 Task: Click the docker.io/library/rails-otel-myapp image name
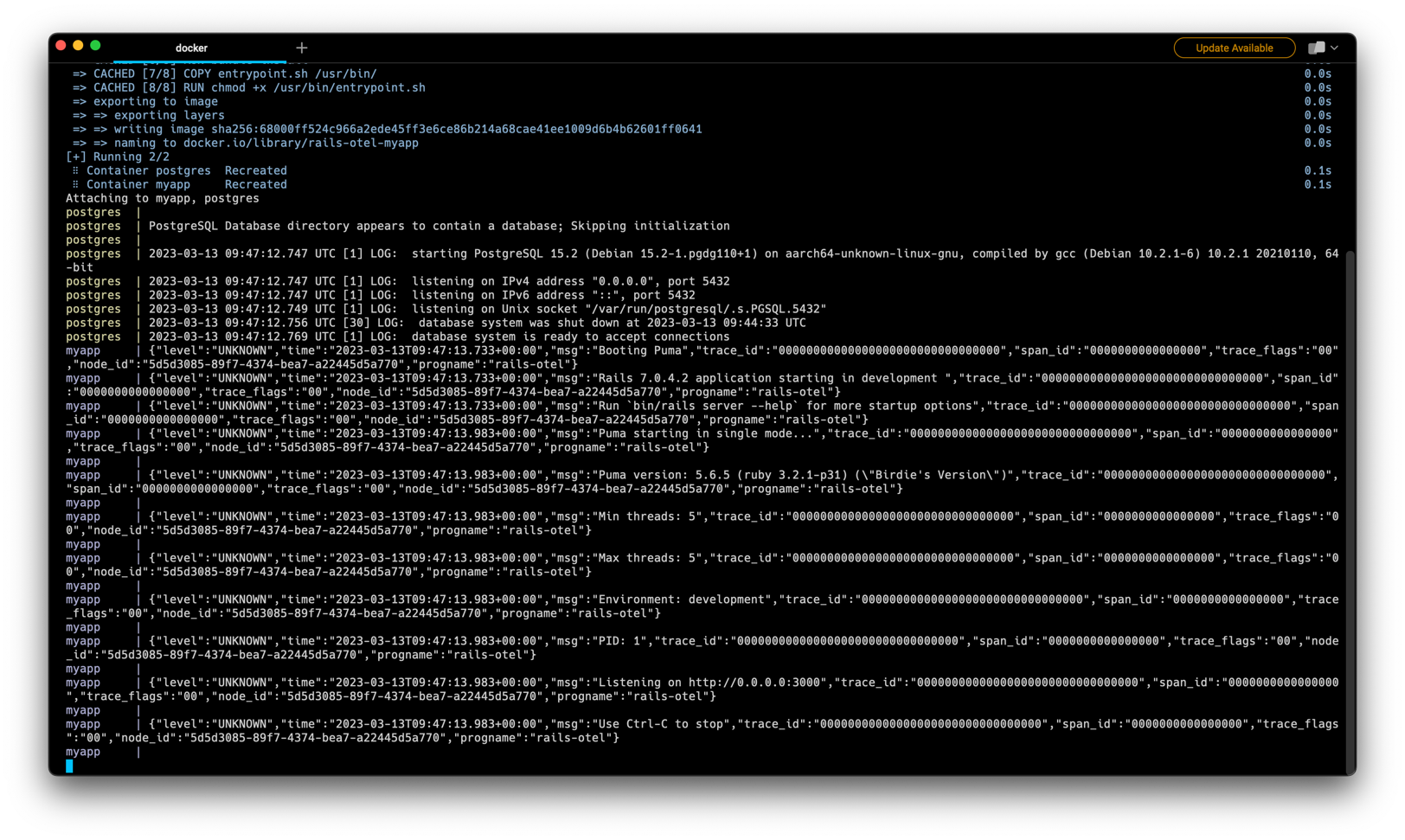coord(304,143)
